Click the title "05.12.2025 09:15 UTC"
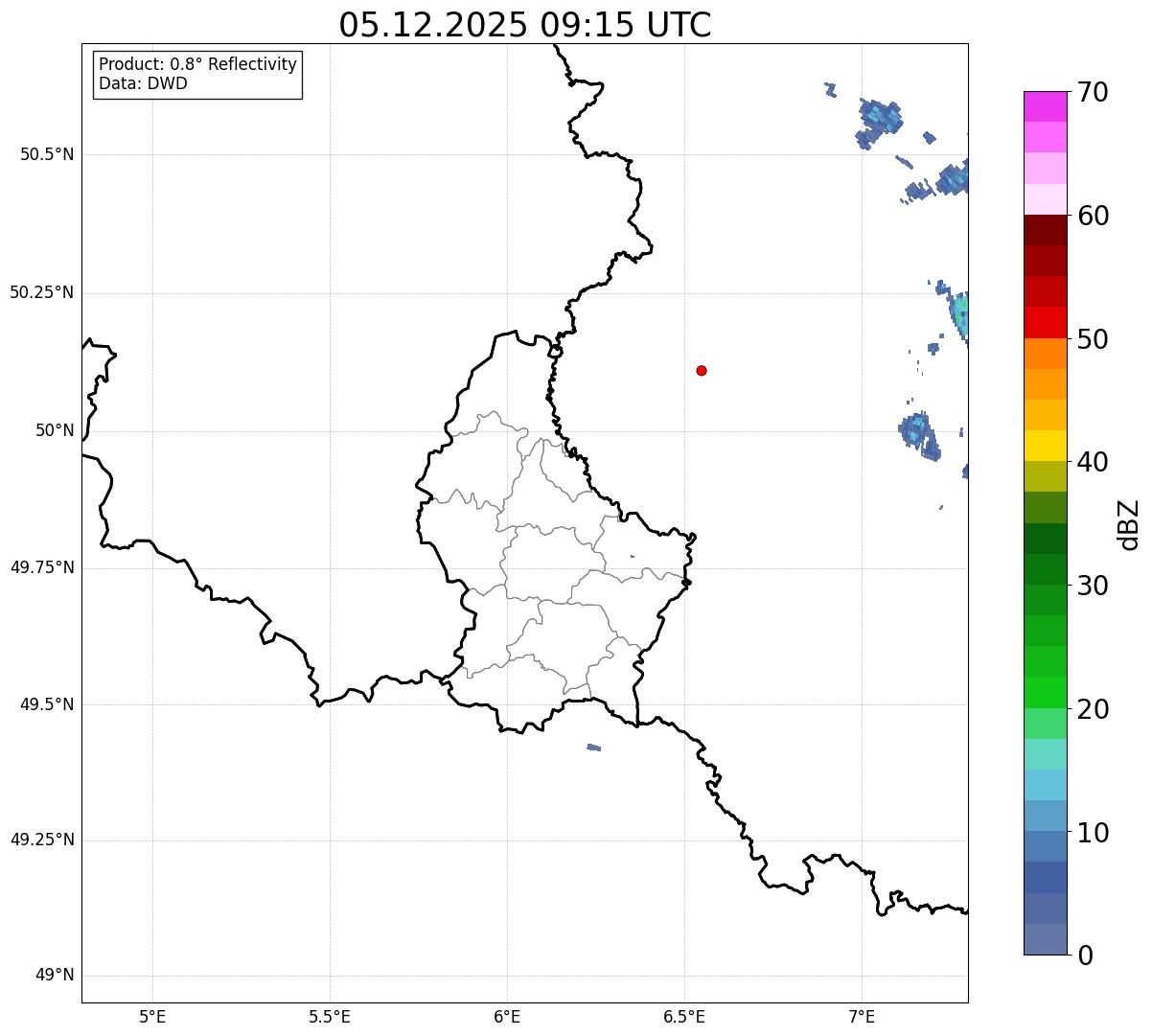Screen dimensions: 1152x1036 tap(525, 24)
